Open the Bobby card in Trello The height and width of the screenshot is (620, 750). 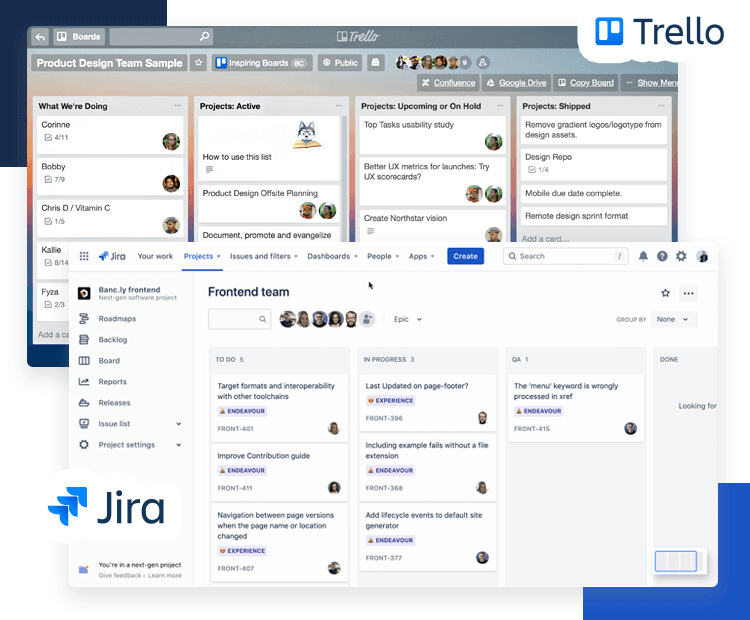(x=110, y=177)
